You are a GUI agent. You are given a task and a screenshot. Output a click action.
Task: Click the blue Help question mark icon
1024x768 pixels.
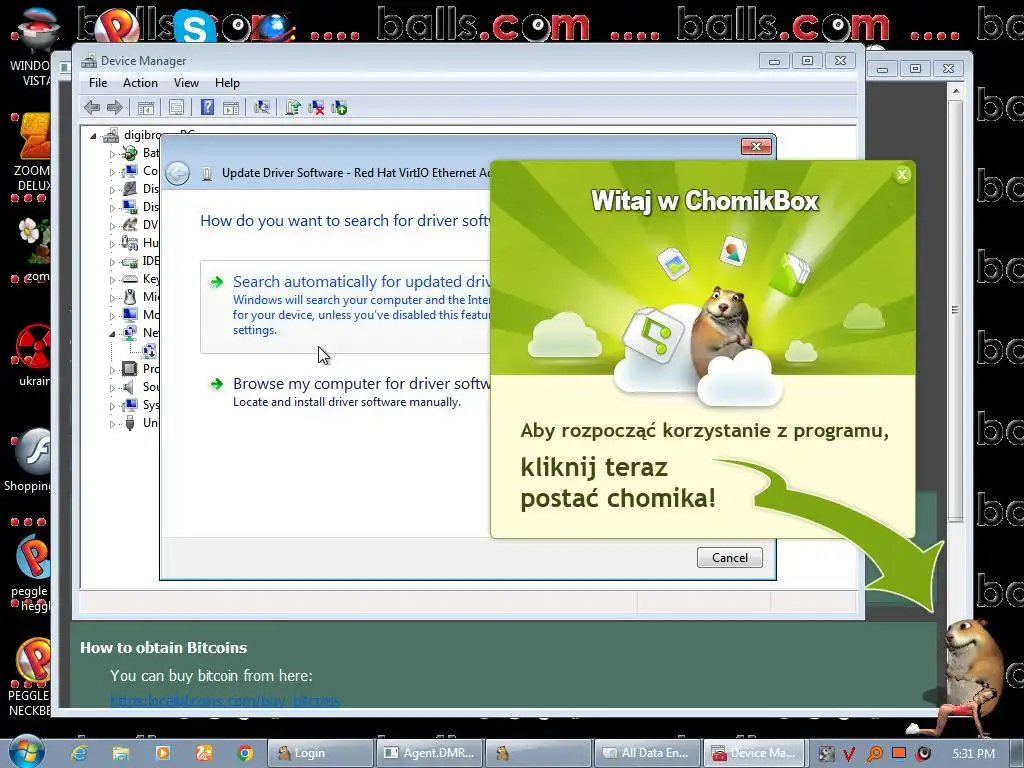[x=207, y=107]
